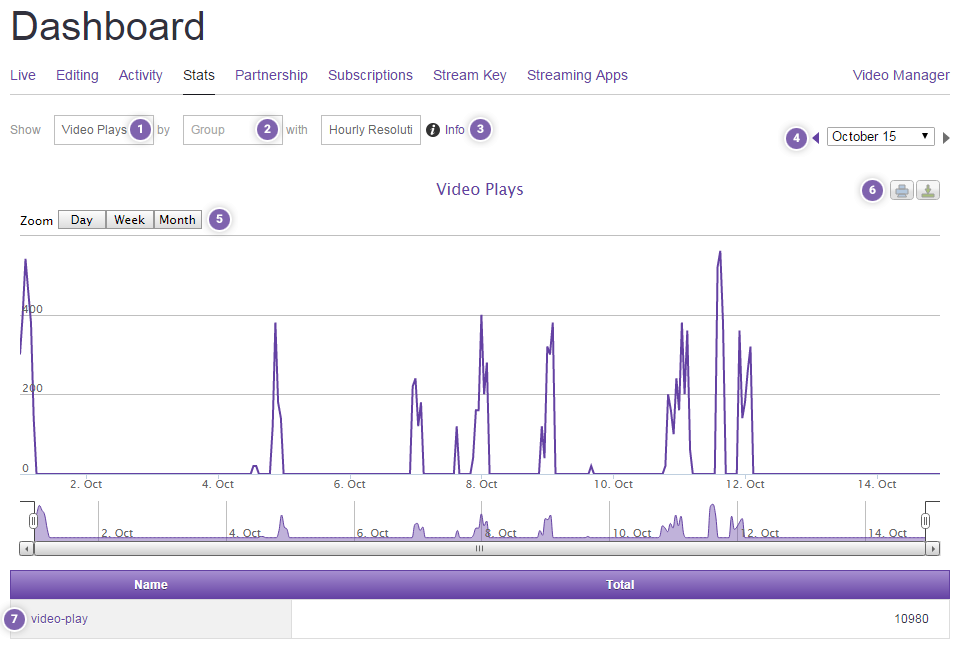Open the Video Manager link
The height and width of the screenshot is (649, 969).
pyautogui.click(x=900, y=75)
